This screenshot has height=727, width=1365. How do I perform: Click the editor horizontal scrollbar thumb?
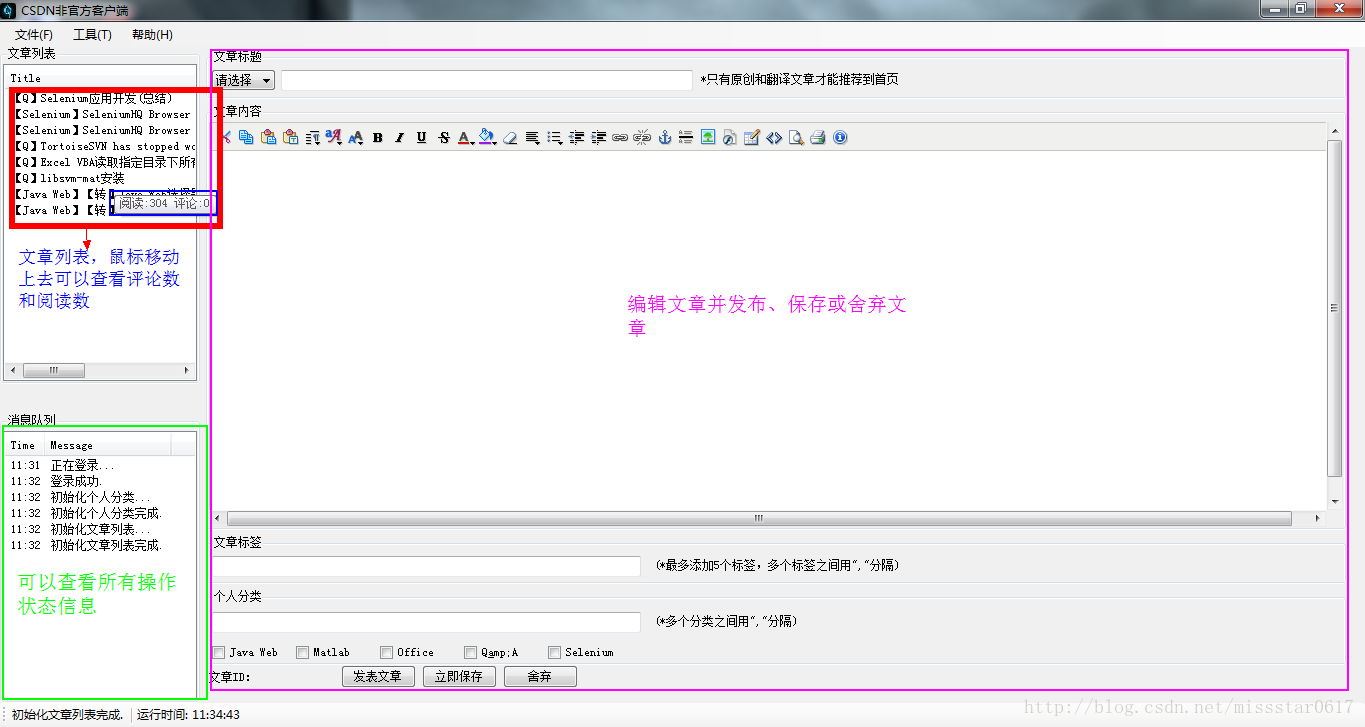pyautogui.click(x=759, y=519)
